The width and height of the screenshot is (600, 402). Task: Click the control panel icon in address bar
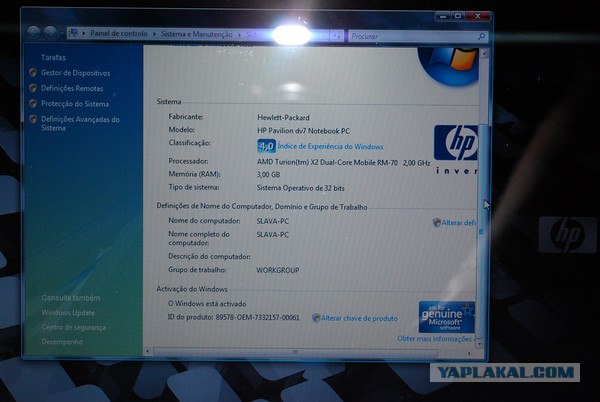[73, 33]
